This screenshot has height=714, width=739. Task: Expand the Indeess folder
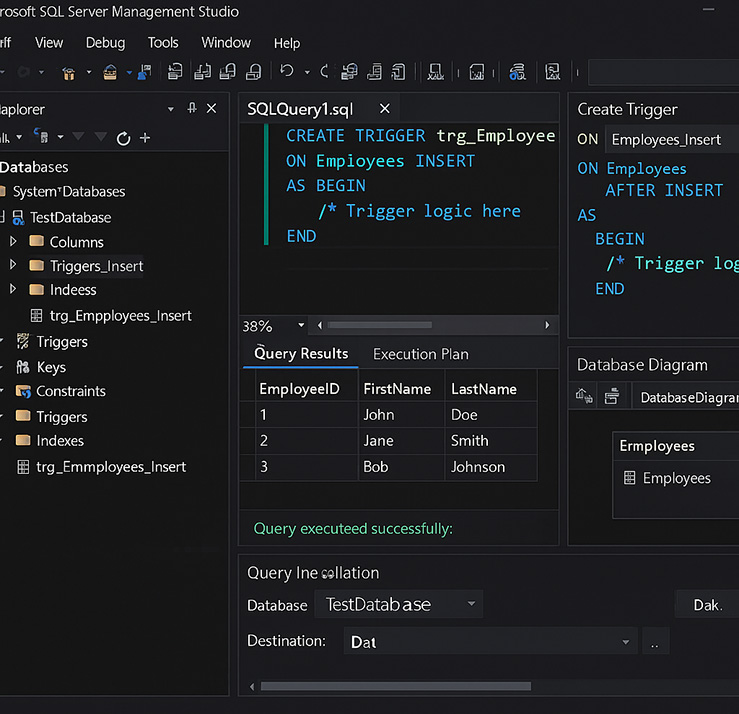[x=13, y=289]
